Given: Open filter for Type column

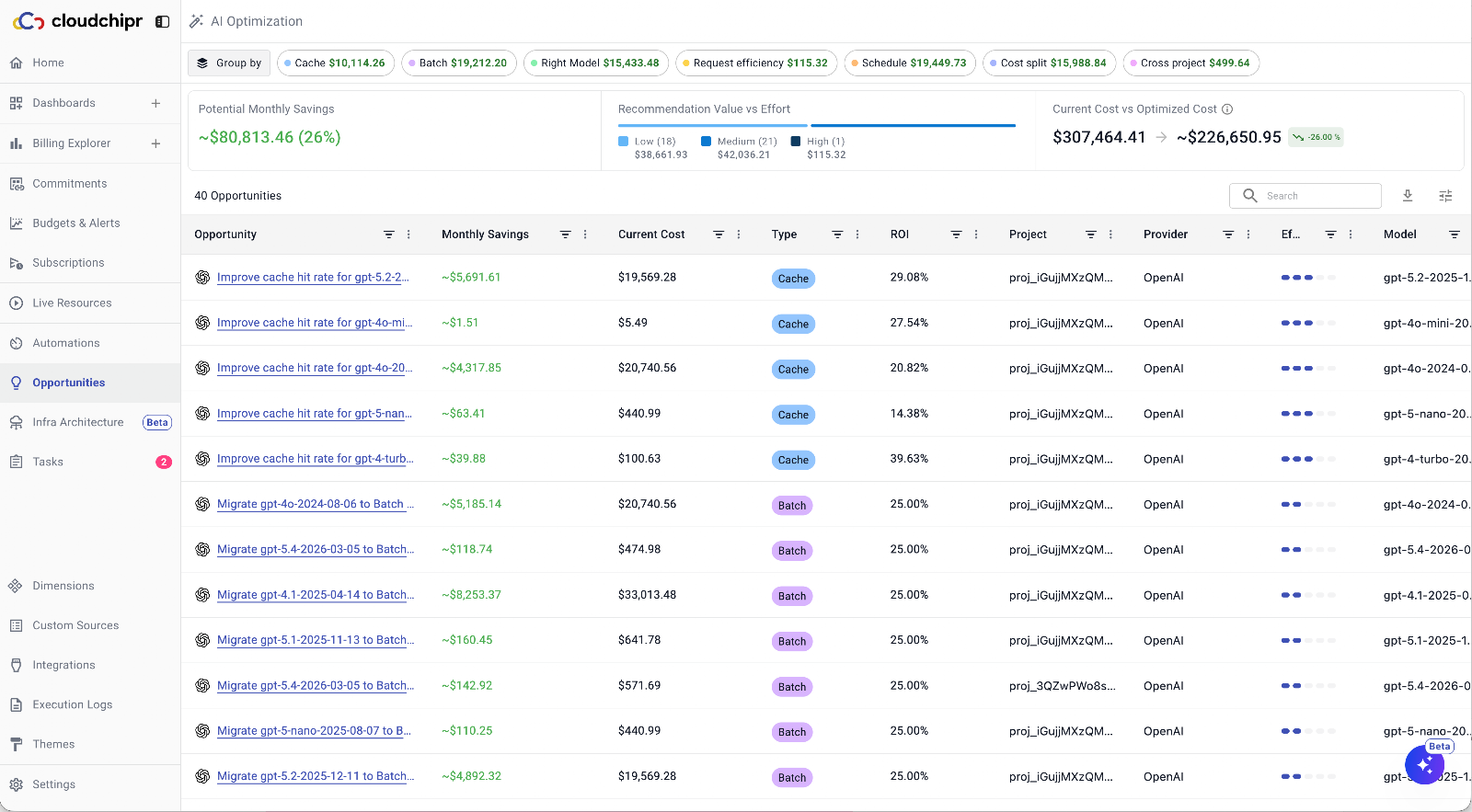Looking at the screenshot, I should 837,234.
